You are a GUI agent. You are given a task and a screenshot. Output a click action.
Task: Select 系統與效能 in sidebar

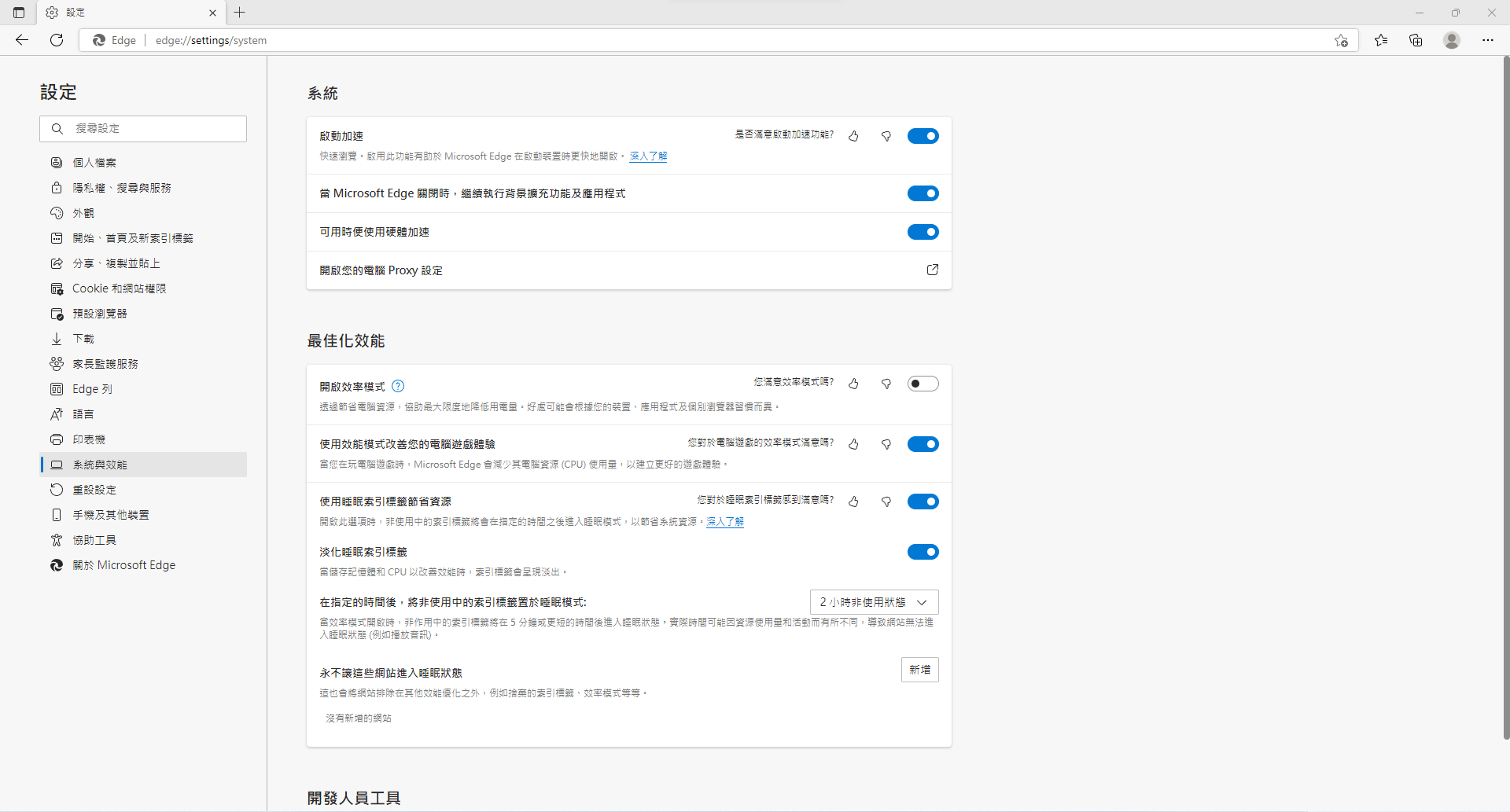pyautogui.click(x=143, y=465)
